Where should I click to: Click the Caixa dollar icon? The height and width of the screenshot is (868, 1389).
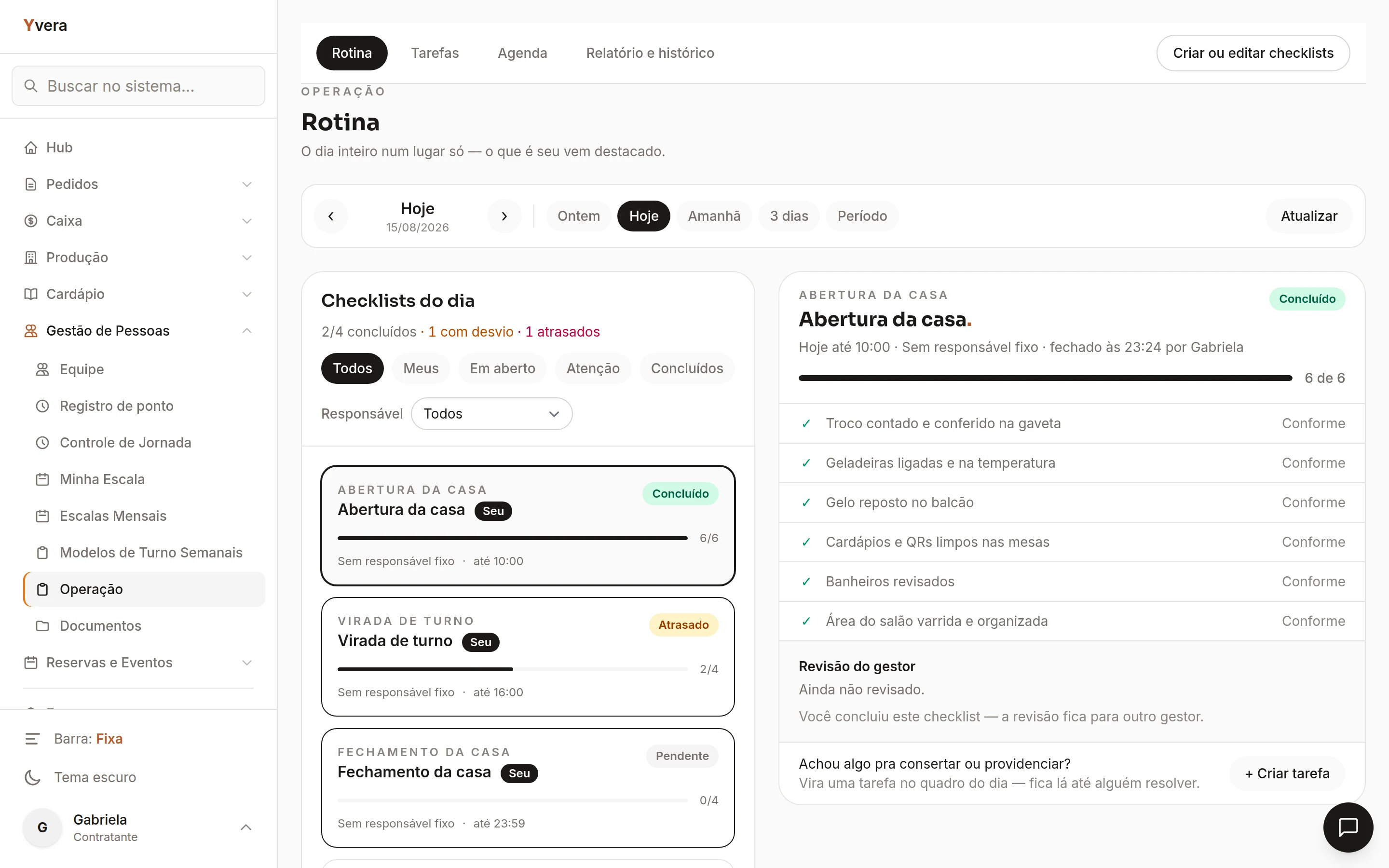click(x=31, y=221)
